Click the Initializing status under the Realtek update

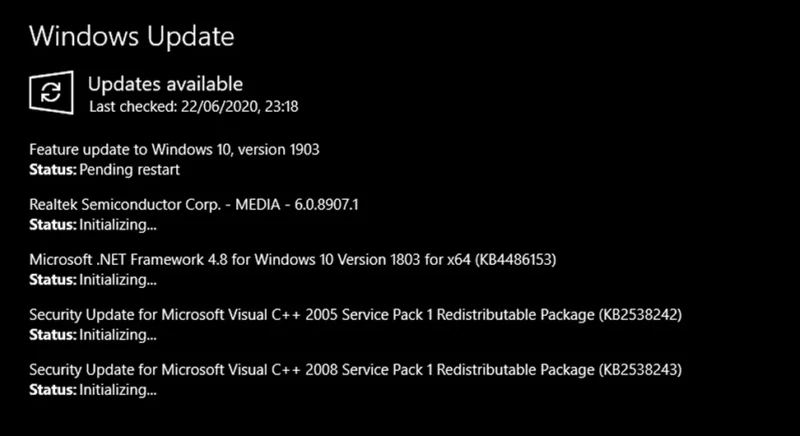[x=118, y=225]
